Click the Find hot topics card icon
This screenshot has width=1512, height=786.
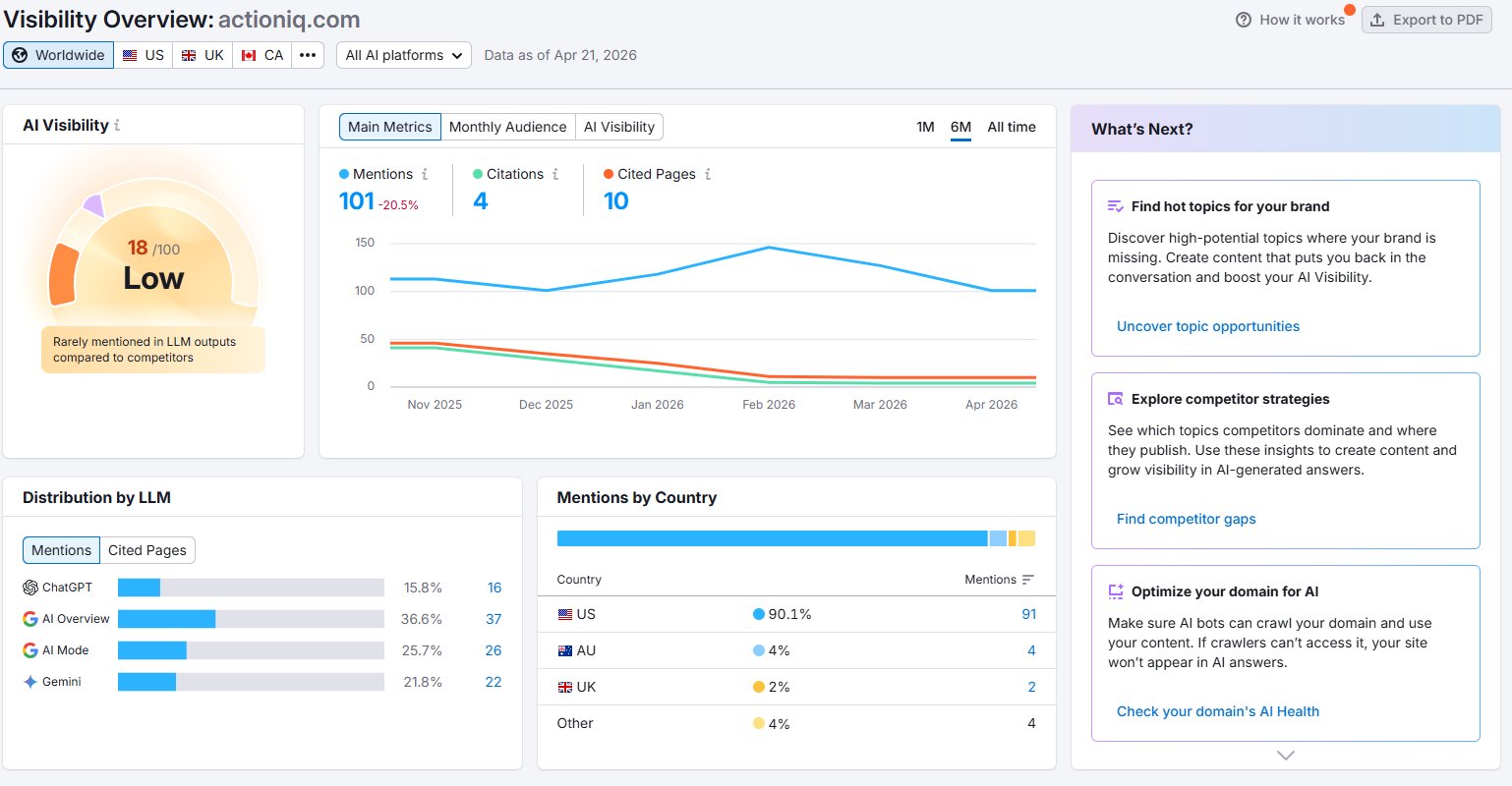[x=1115, y=206]
